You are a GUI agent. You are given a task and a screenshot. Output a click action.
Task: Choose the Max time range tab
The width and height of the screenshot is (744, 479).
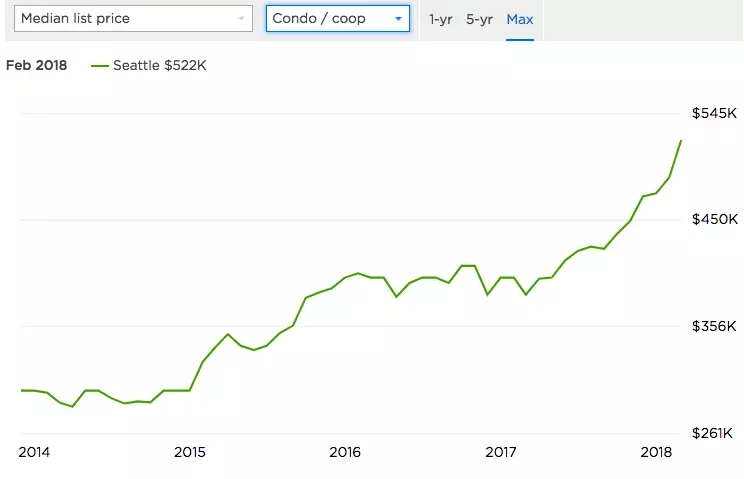pos(520,19)
